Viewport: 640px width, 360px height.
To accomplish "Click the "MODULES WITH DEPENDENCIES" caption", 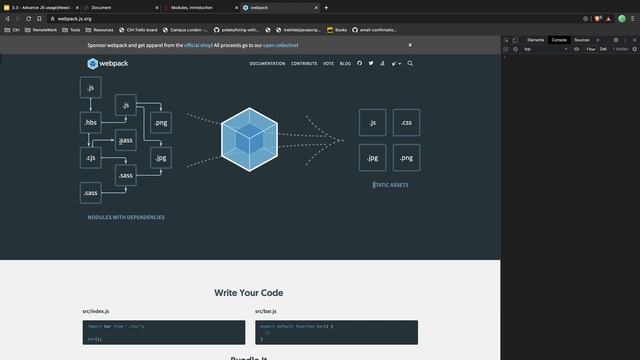I will (126, 217).
